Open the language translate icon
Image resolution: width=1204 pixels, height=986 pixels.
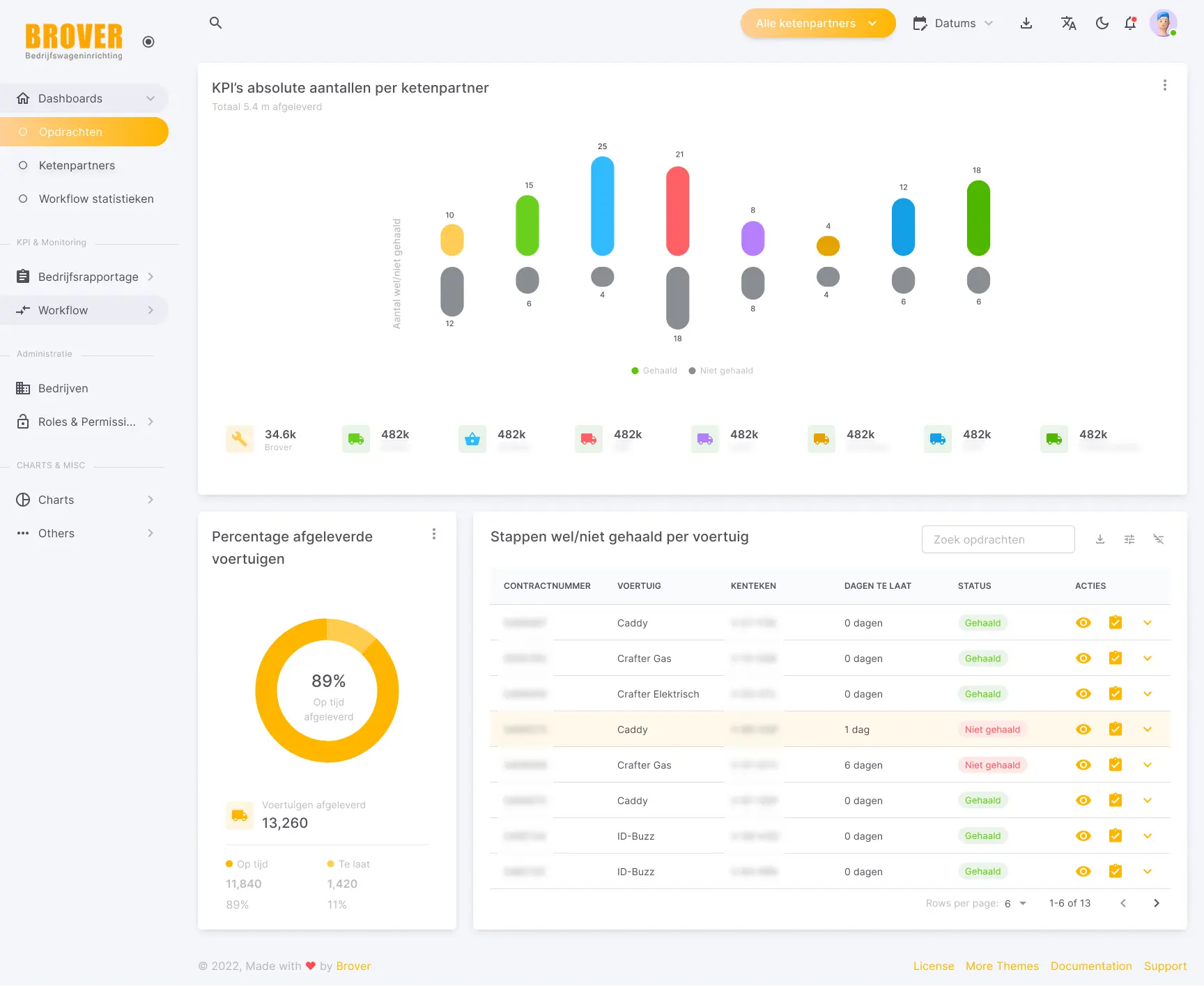[1068, 23]
